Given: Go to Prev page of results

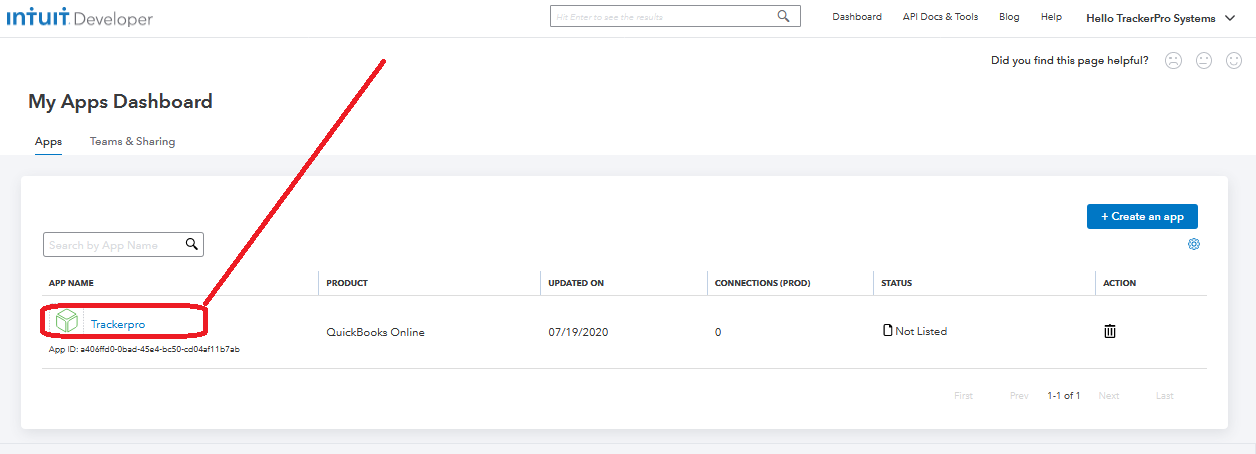Looking at the screenshot, I should (x=1019, y=396).
